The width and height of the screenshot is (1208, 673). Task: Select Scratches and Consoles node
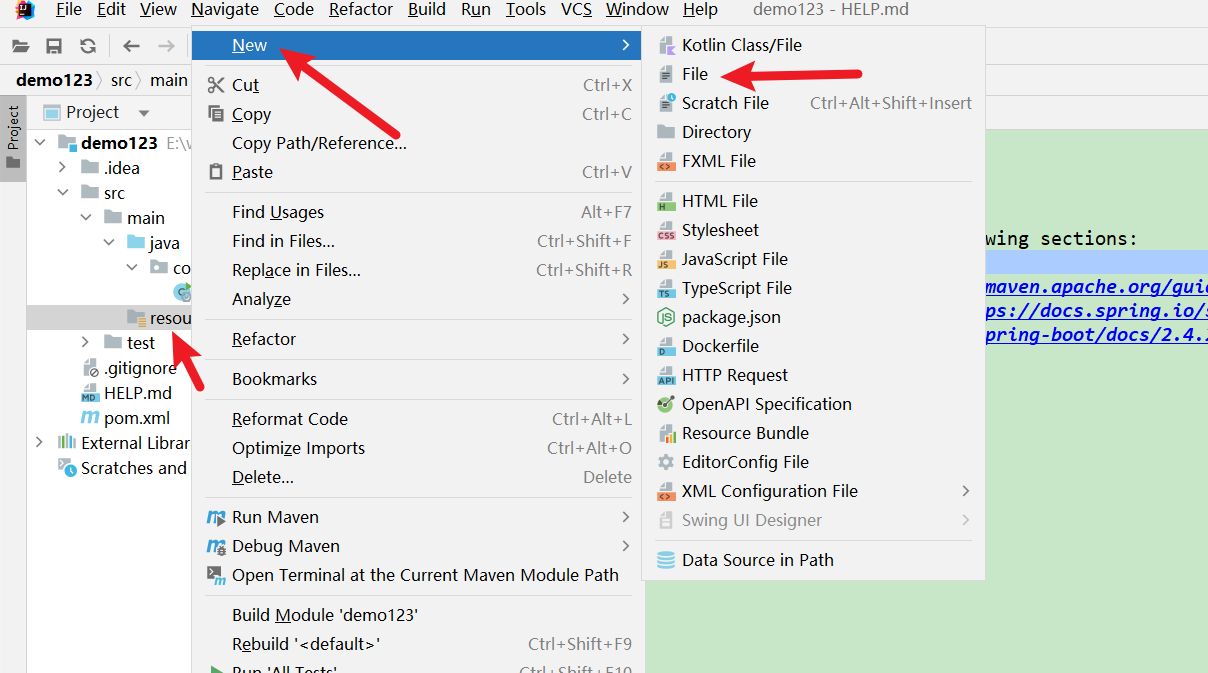(134, 468)
